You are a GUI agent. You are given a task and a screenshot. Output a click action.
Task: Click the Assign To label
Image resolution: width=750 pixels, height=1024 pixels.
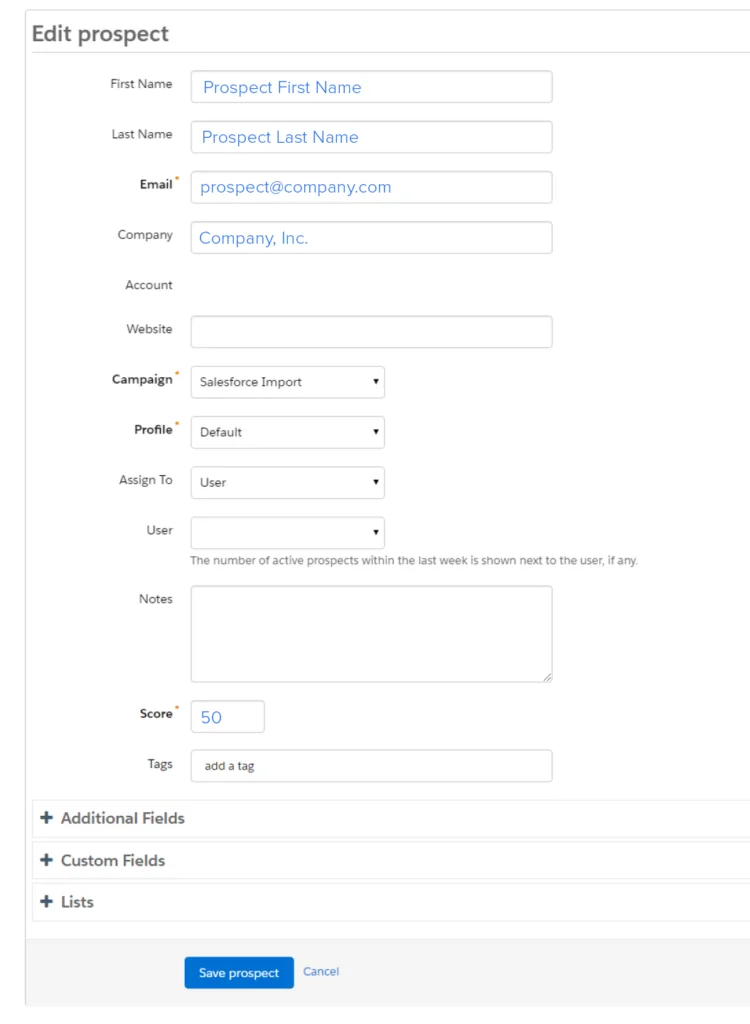tap(146, 480)
